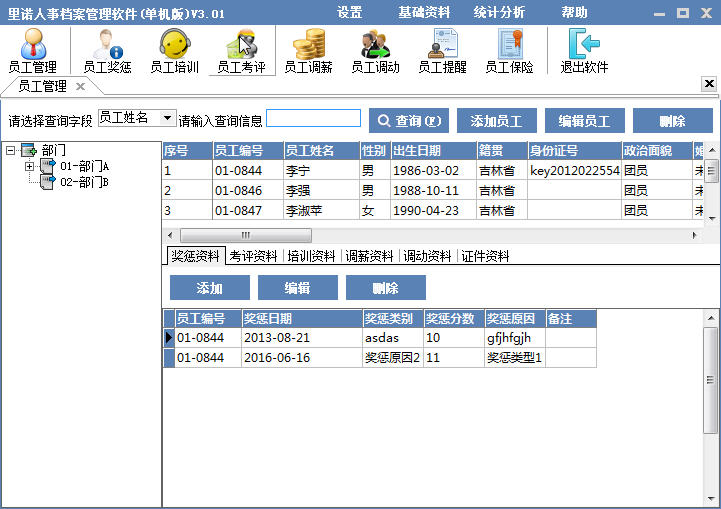Click the 02-部门B department icon

(47, 182)
